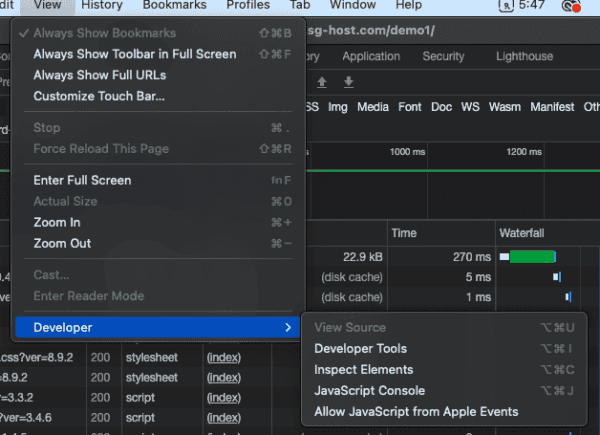Filter network requests by Media
The image size is (600, 435).
pyautogui.click(x=373, y=107)
